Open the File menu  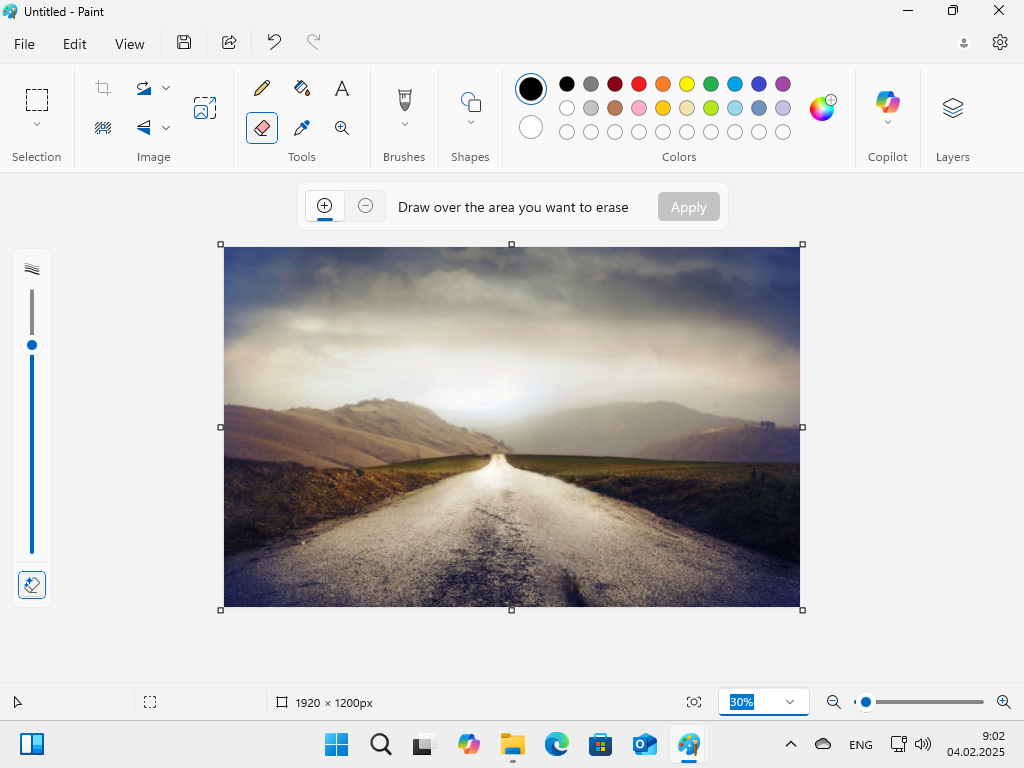point(23,44)
